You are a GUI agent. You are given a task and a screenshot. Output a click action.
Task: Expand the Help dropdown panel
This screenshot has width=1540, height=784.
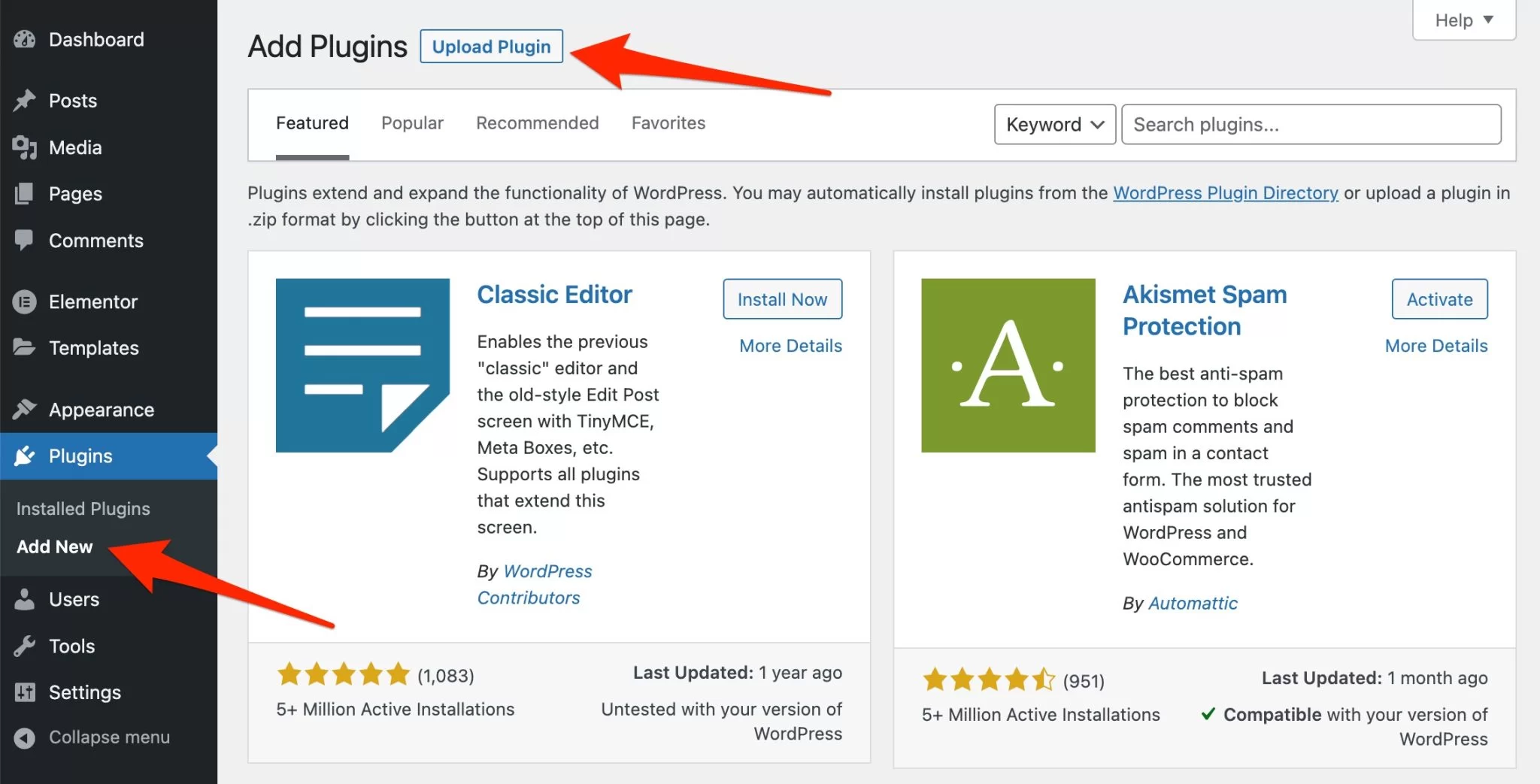pos(1464,20)
